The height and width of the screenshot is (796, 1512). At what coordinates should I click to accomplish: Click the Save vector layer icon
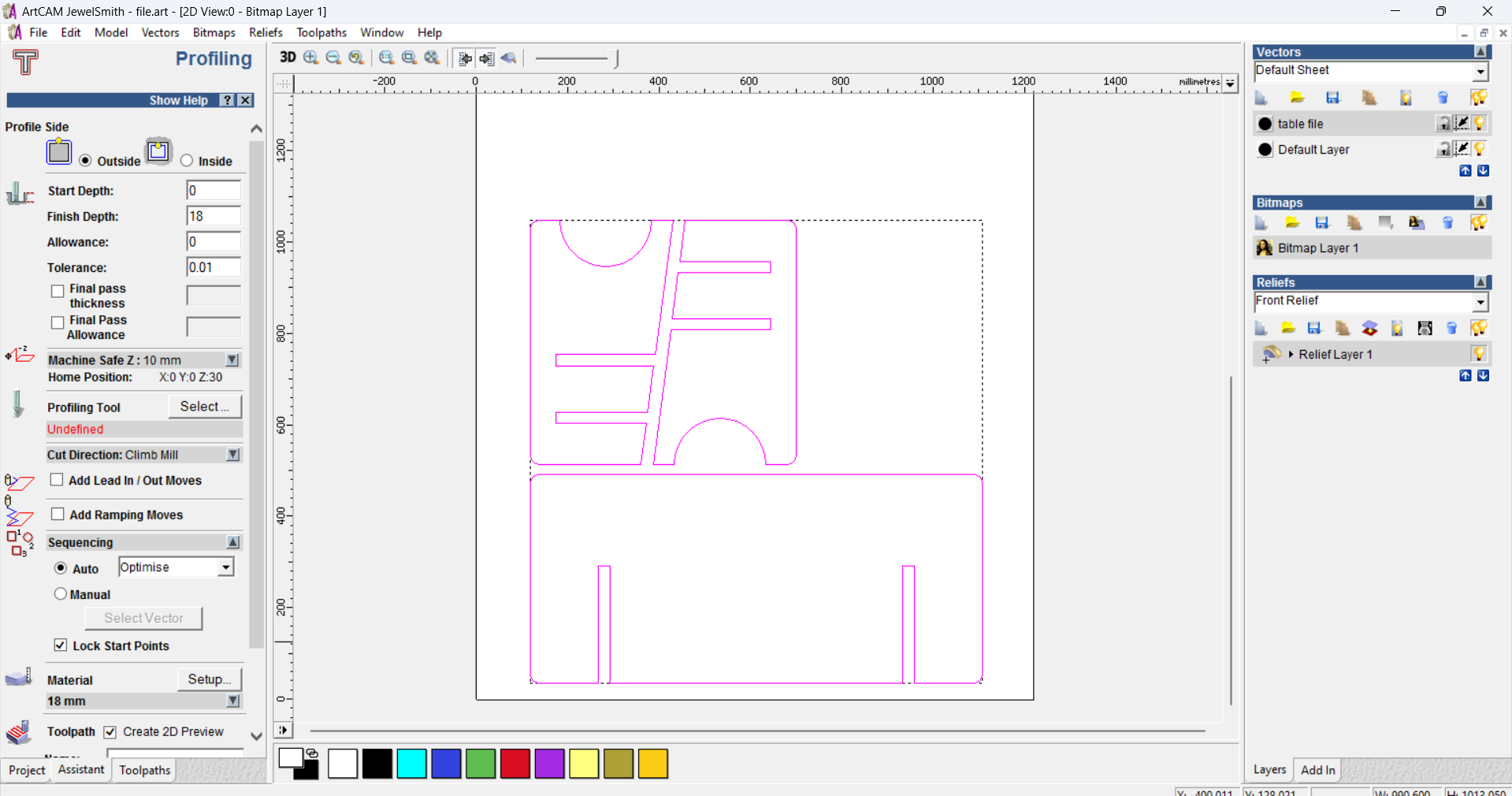1333,98
